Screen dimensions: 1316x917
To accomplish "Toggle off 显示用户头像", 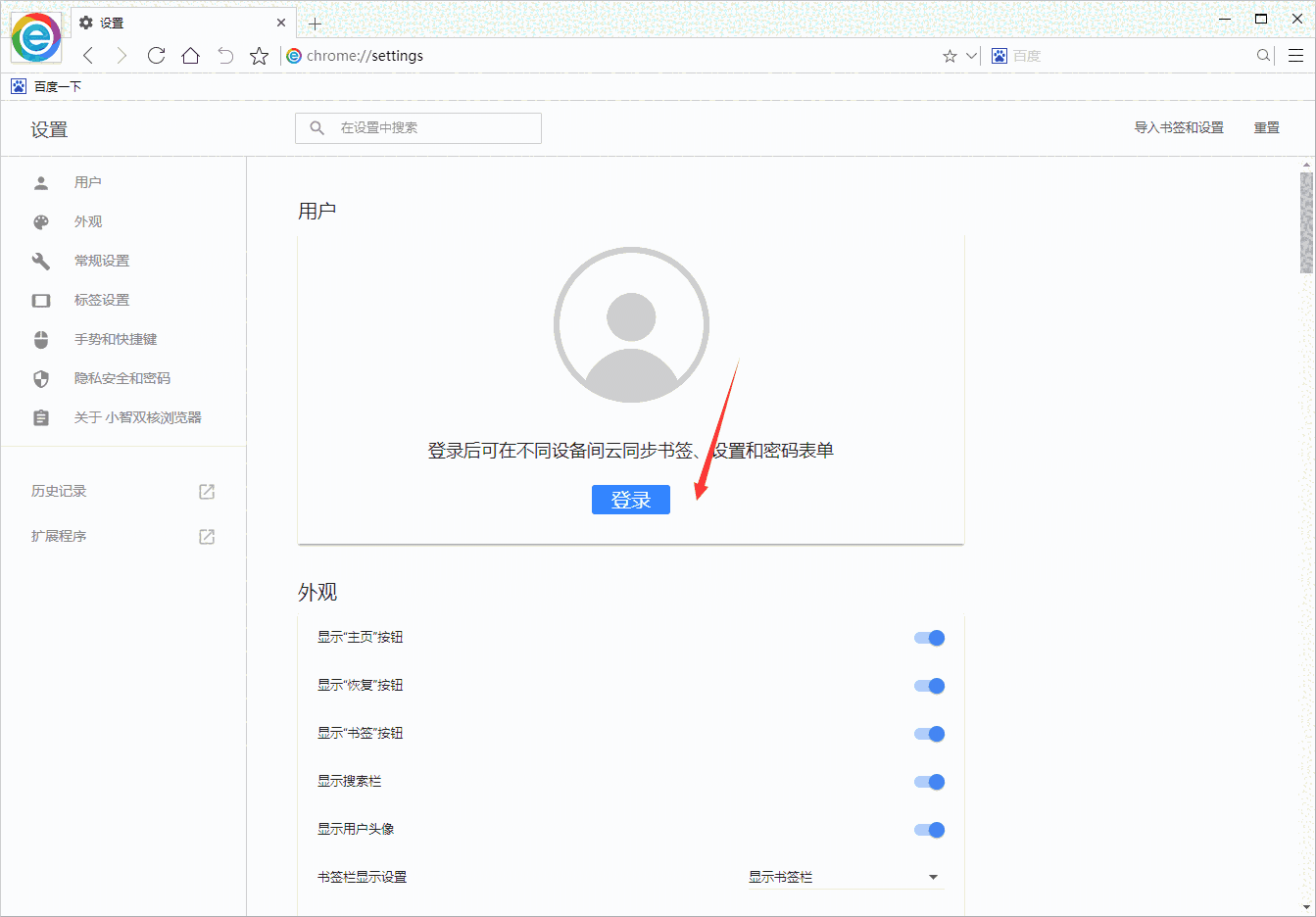I will (x=928, y=829).
